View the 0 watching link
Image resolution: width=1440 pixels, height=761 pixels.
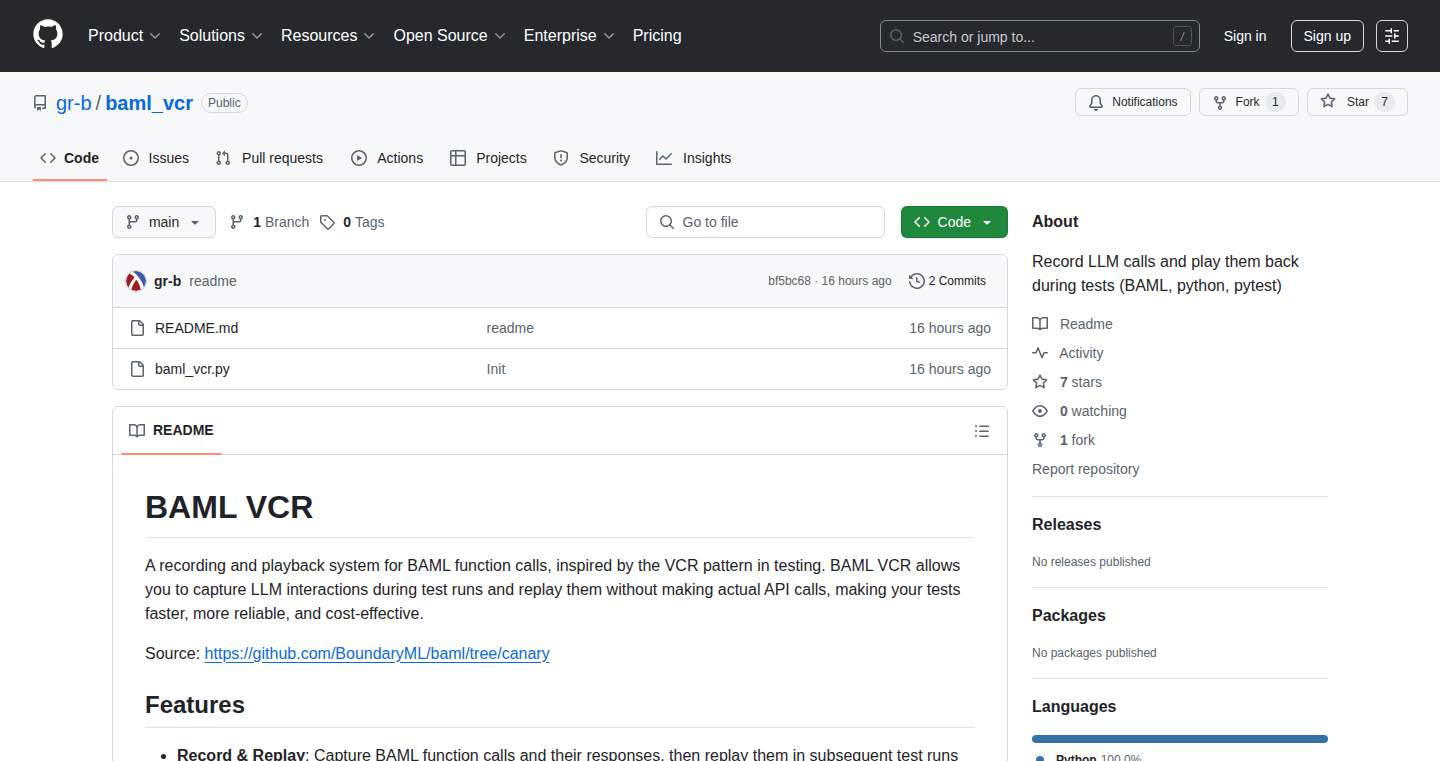[x=1092, y=411]
